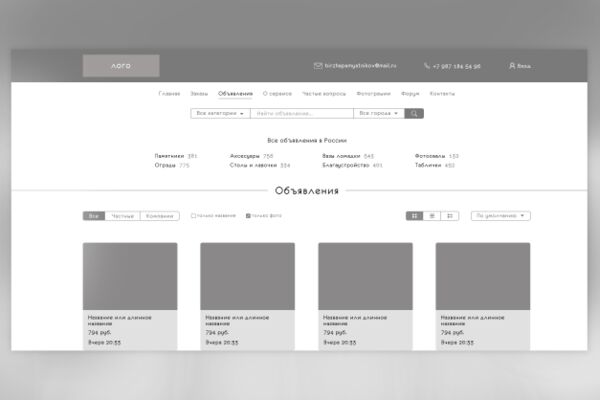Open the Фотоовалы category link
600x400 pixels.
point(430,156)
